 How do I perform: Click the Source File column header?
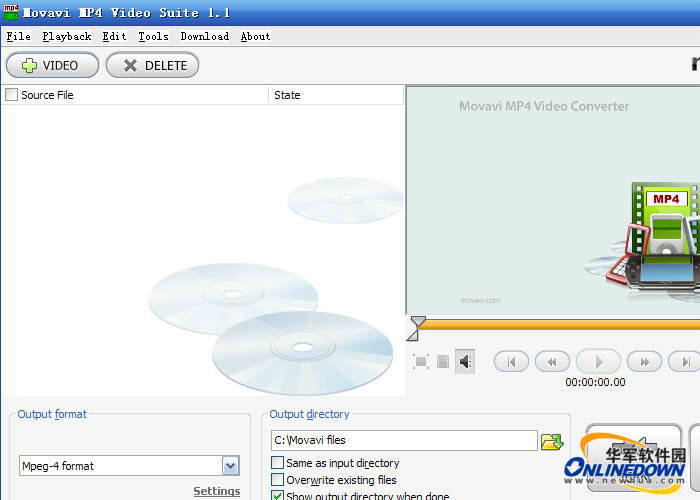click(134, 95)
